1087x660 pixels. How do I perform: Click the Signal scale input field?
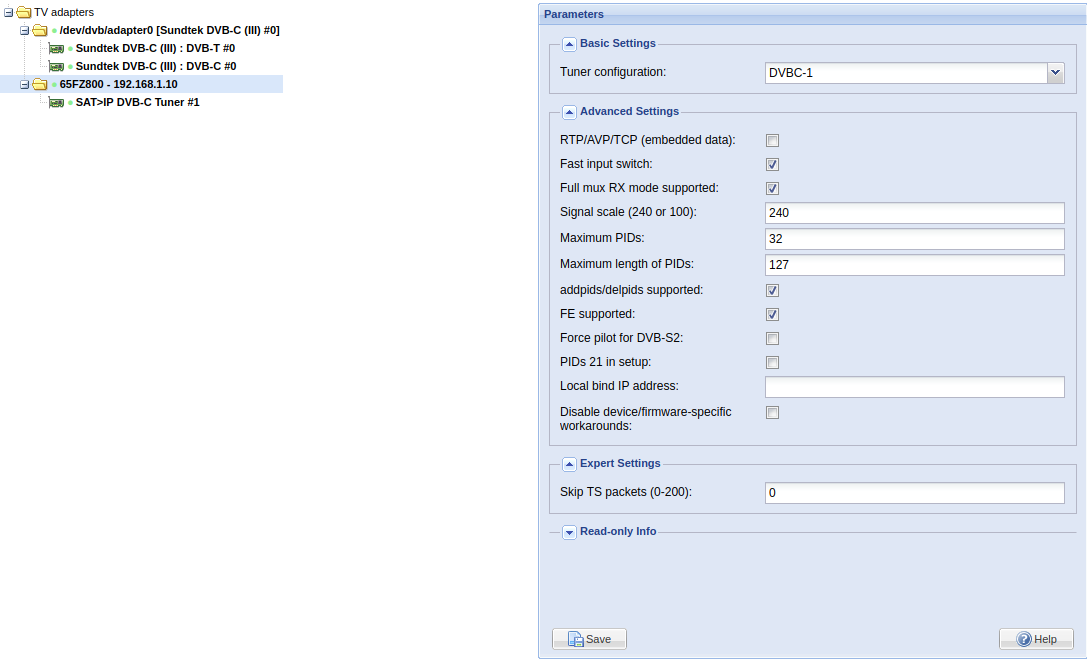[914, 213]
